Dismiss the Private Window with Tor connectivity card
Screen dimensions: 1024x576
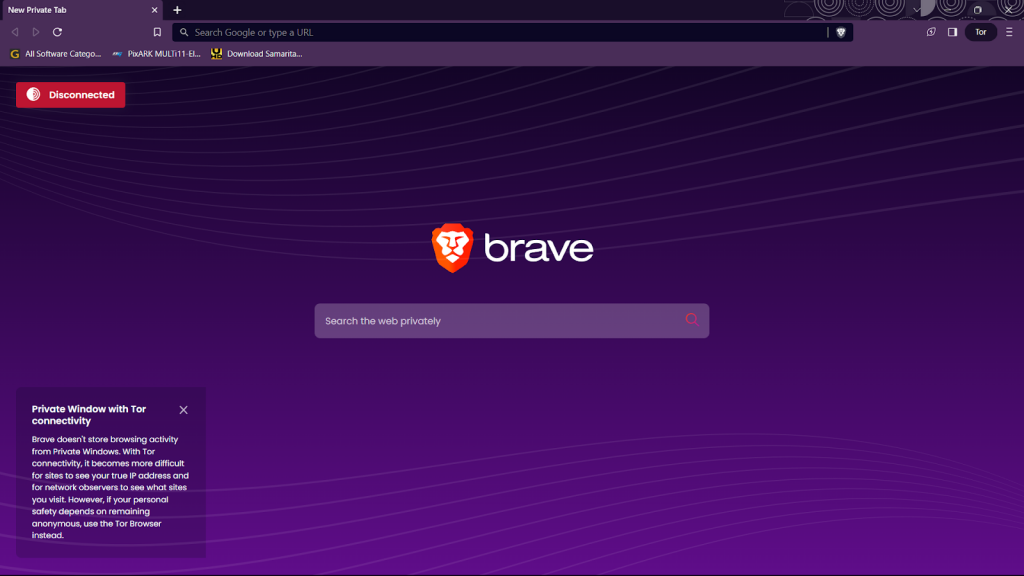pos(184,410)
